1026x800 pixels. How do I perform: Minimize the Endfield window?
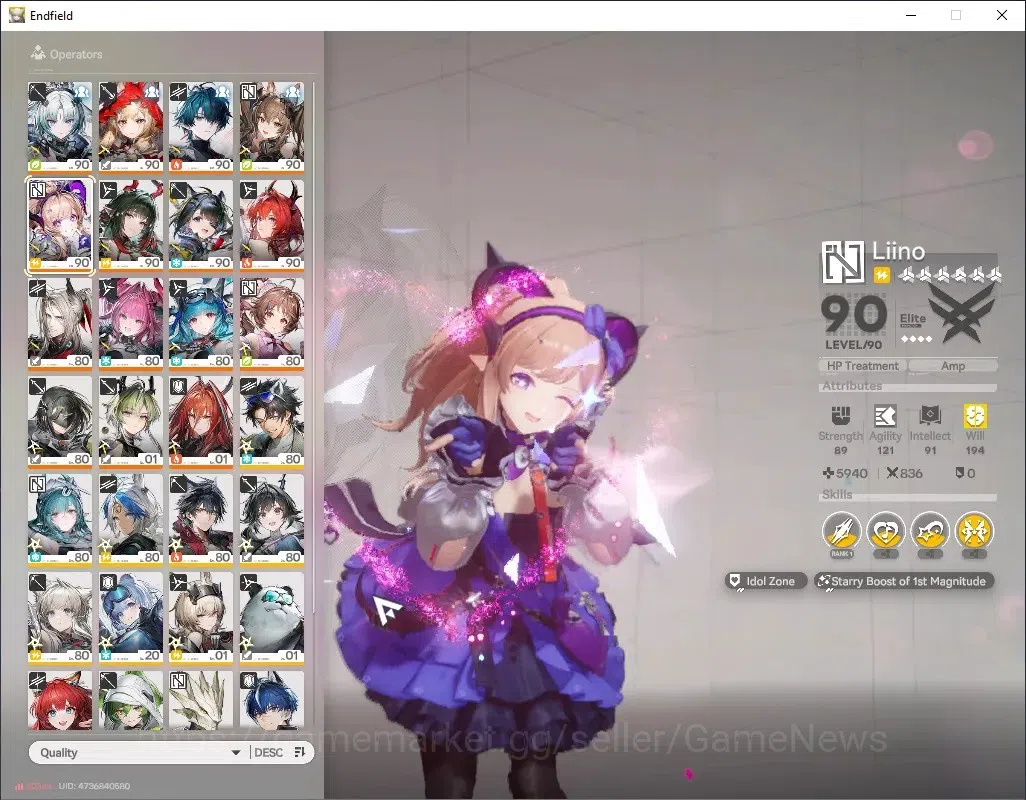click(911, 15)
